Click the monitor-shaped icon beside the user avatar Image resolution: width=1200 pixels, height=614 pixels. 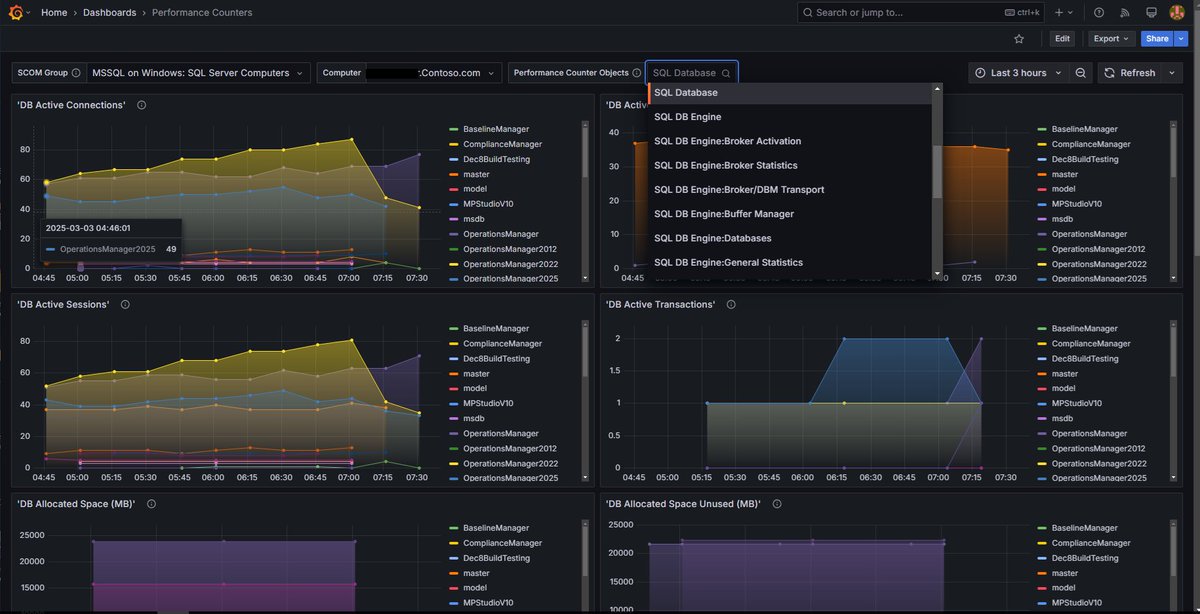[x=1151, y=13]
